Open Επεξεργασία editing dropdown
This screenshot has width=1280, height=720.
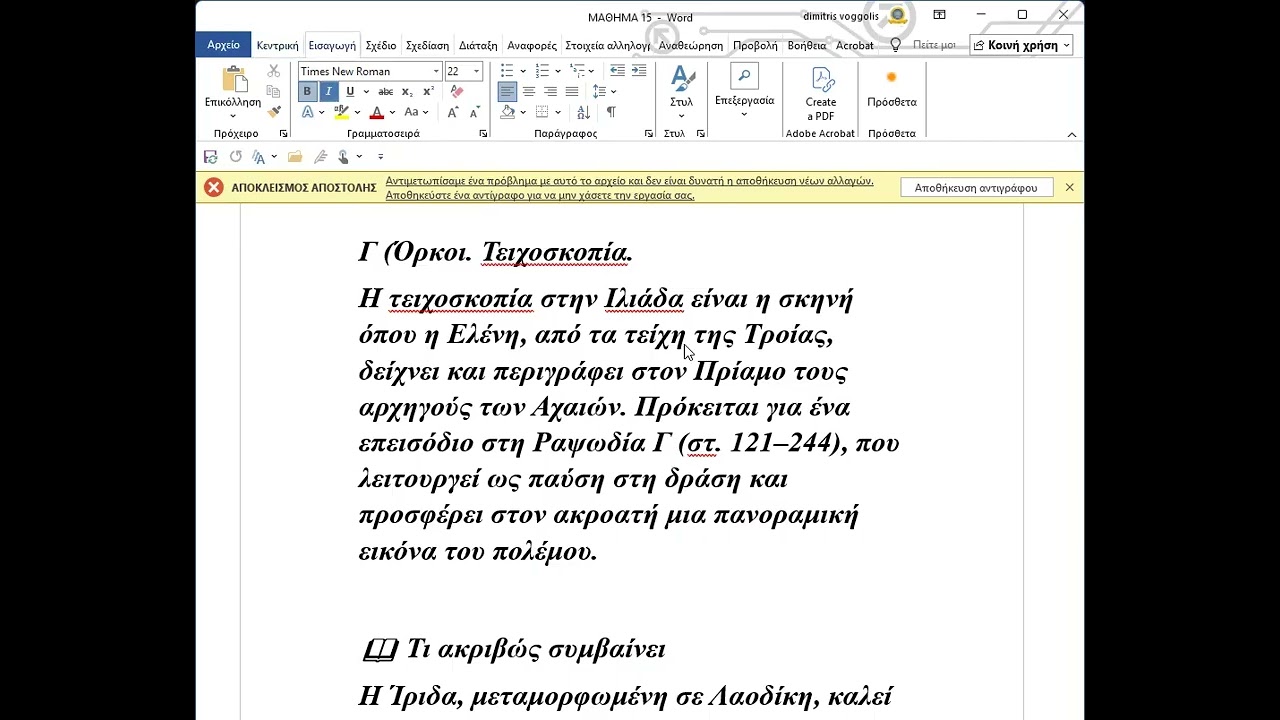click(x=744, y=92)
